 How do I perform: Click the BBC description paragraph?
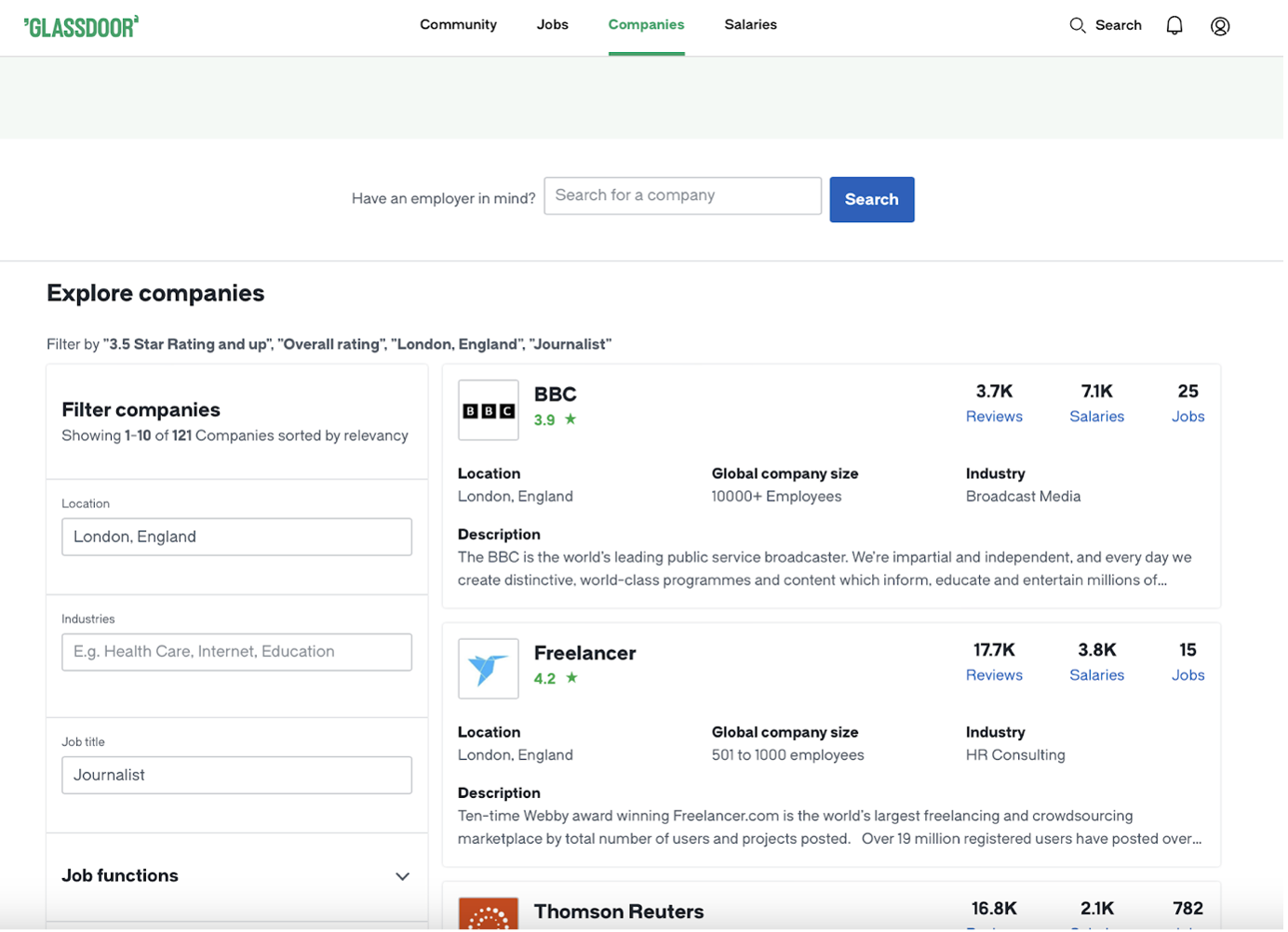click(x=827, y=570)
